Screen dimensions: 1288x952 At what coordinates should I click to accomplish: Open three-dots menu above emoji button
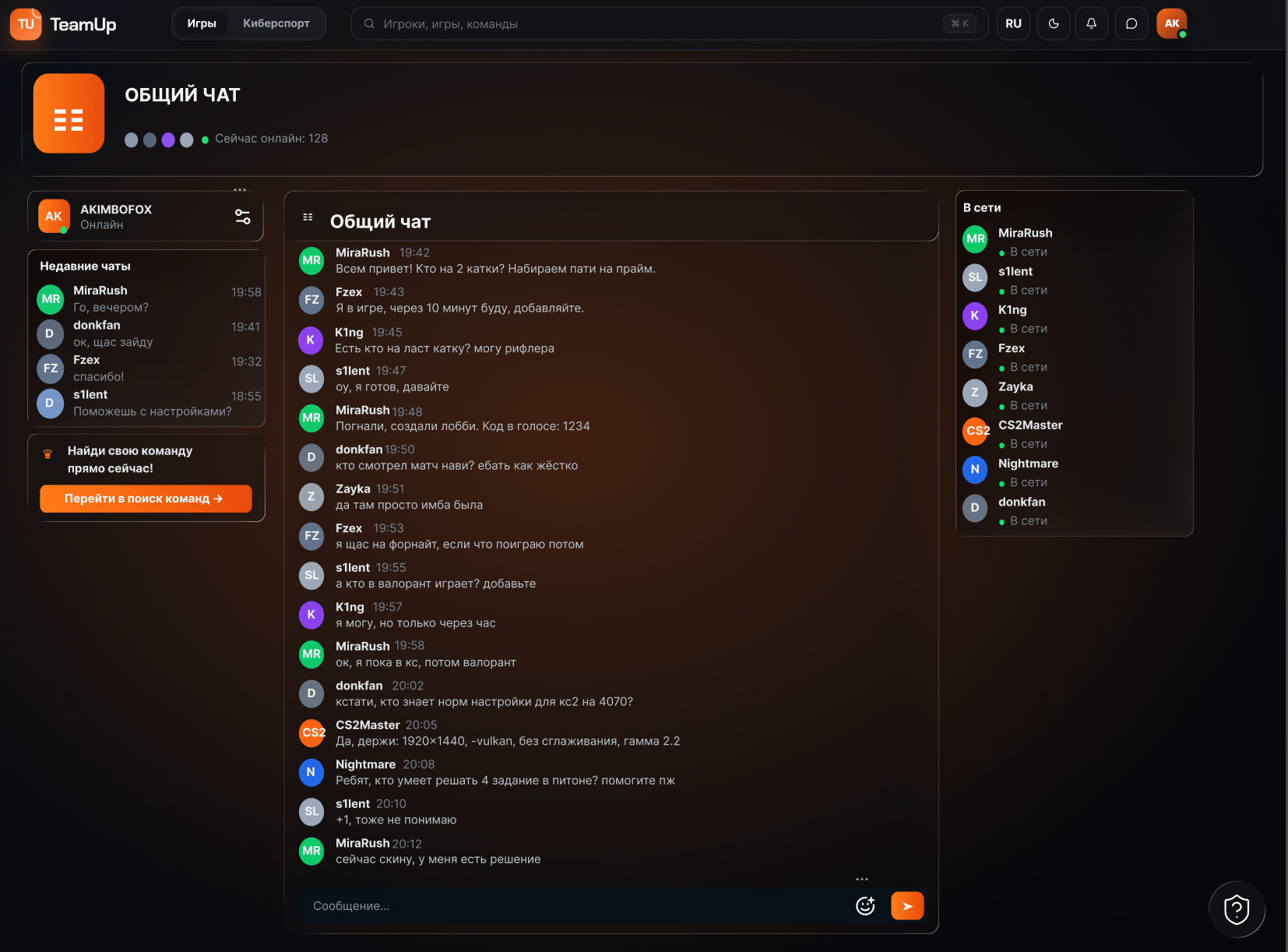[862, 879]
